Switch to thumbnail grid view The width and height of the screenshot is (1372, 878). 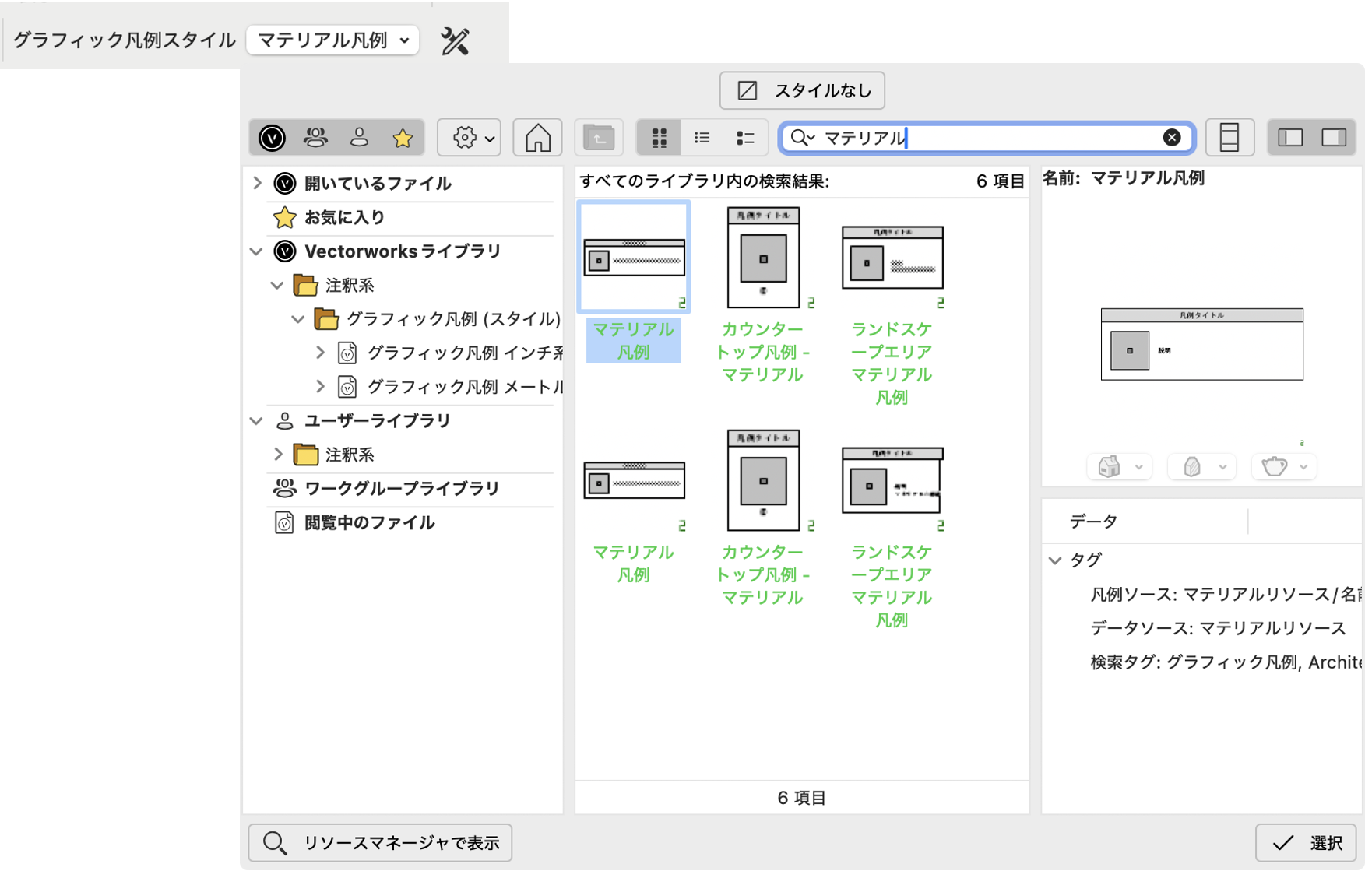click(659, 138)
